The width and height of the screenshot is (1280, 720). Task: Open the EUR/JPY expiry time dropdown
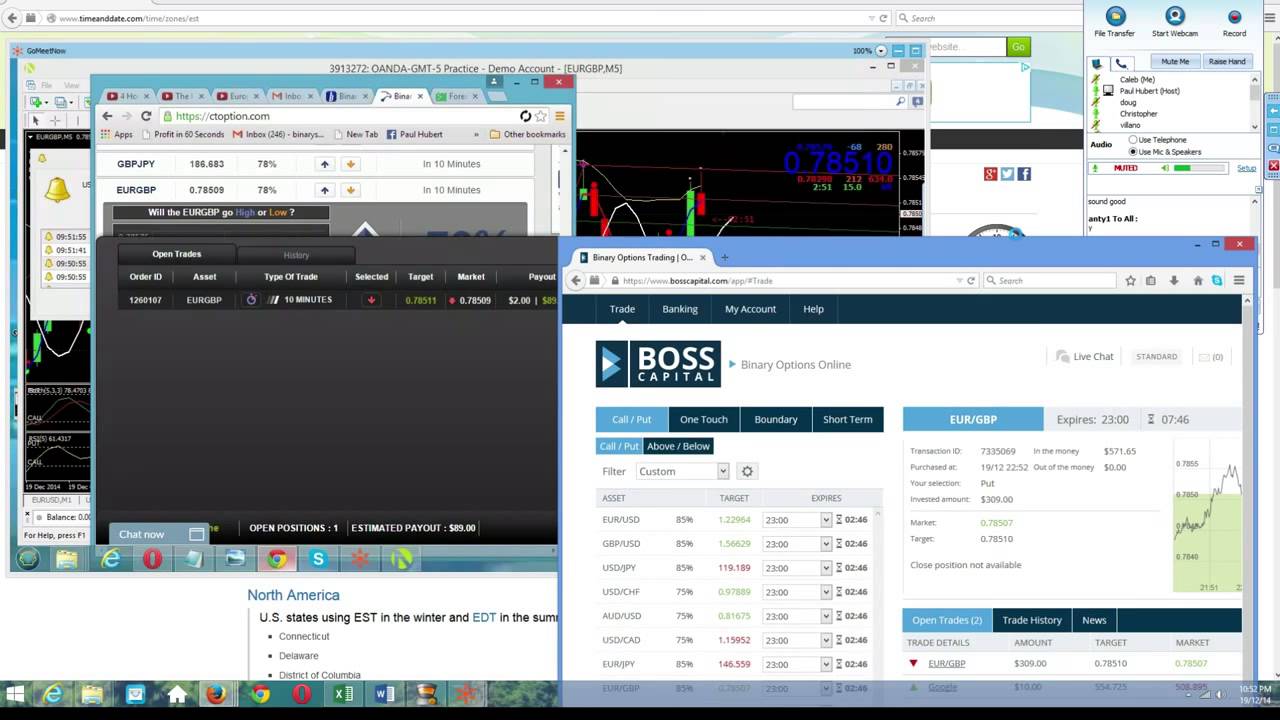click(x=798, y=664)
